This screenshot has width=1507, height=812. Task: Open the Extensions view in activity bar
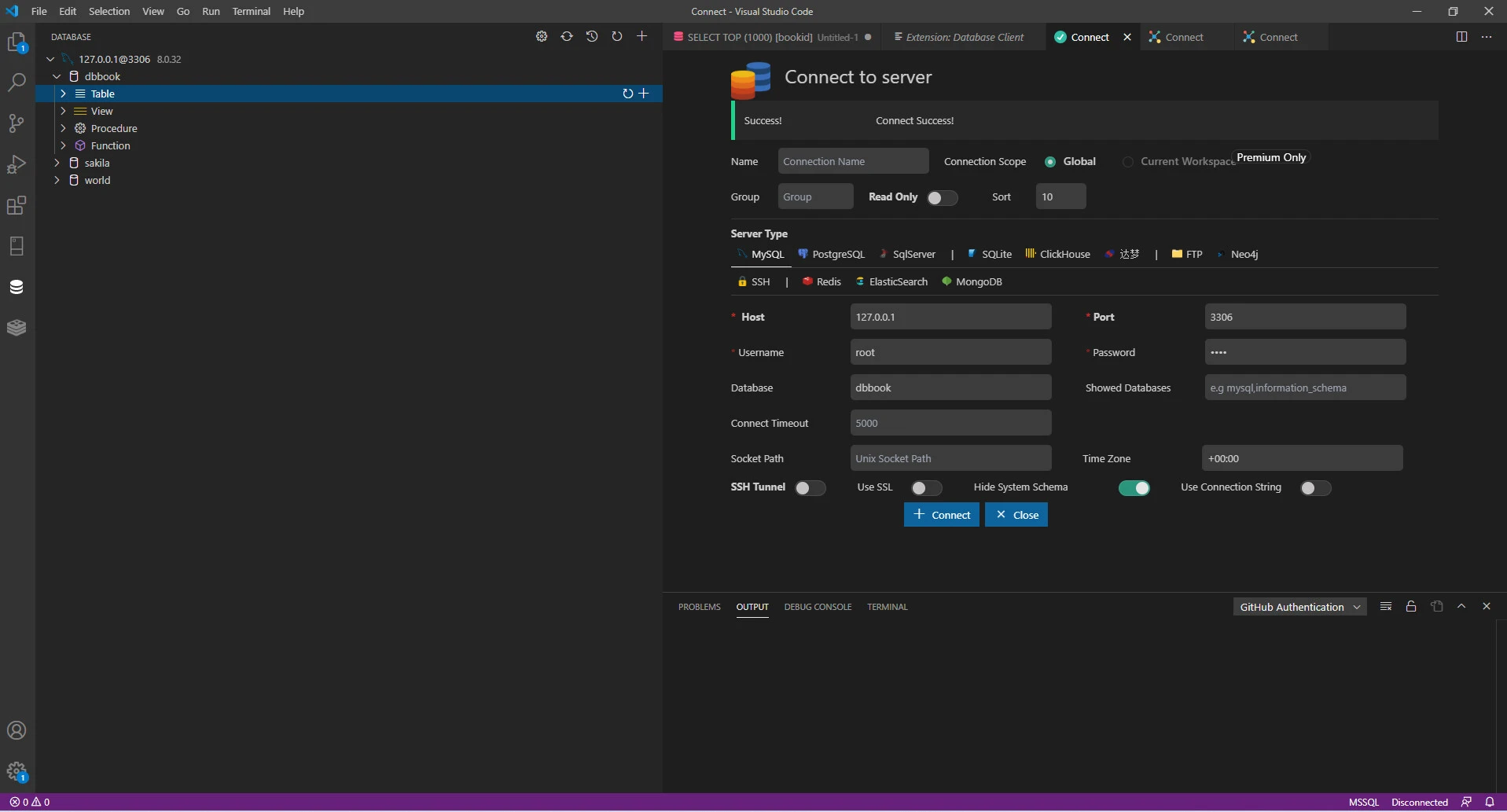tap(17, 205)
